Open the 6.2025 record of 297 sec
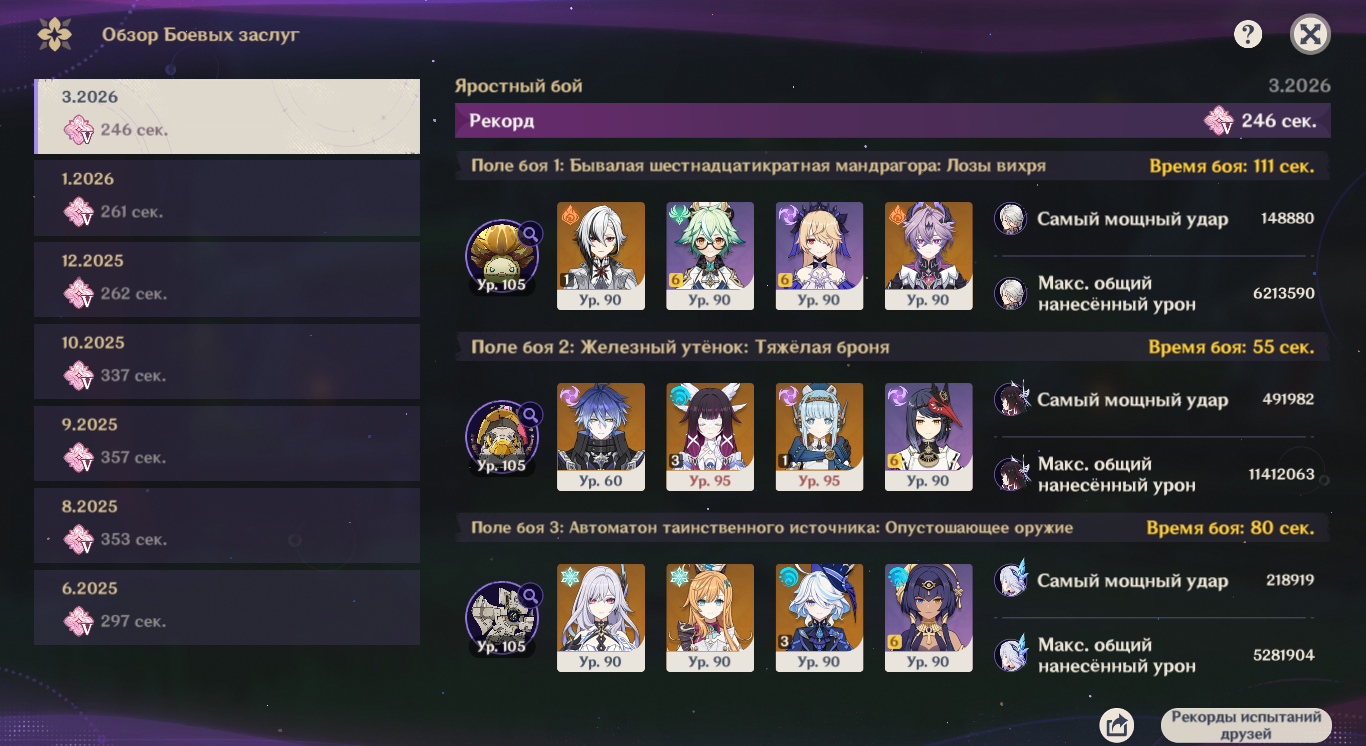Viewport: 1366px width, 746px height. (x=227, y=607)
